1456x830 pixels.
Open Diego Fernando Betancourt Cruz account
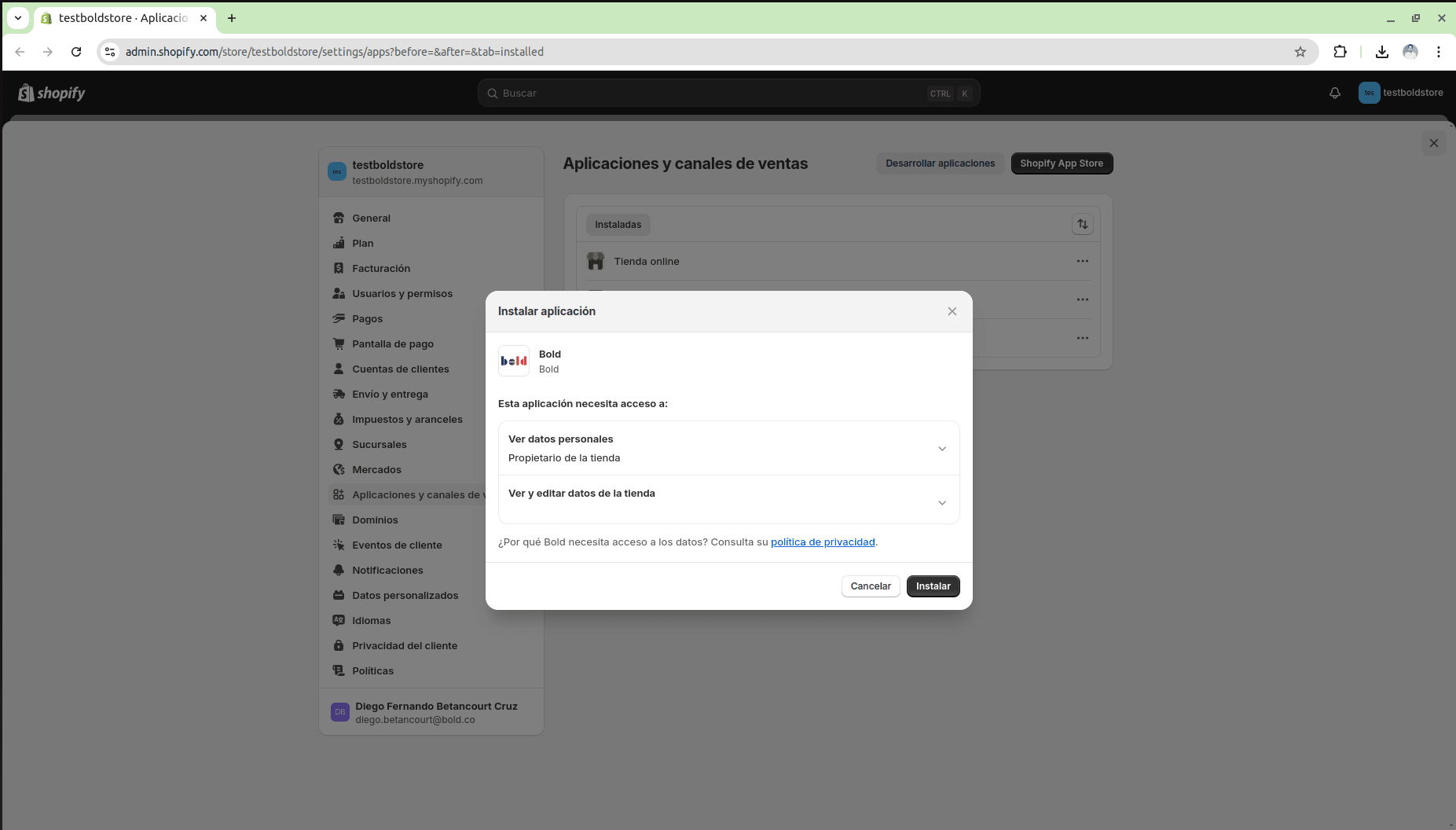431,713
